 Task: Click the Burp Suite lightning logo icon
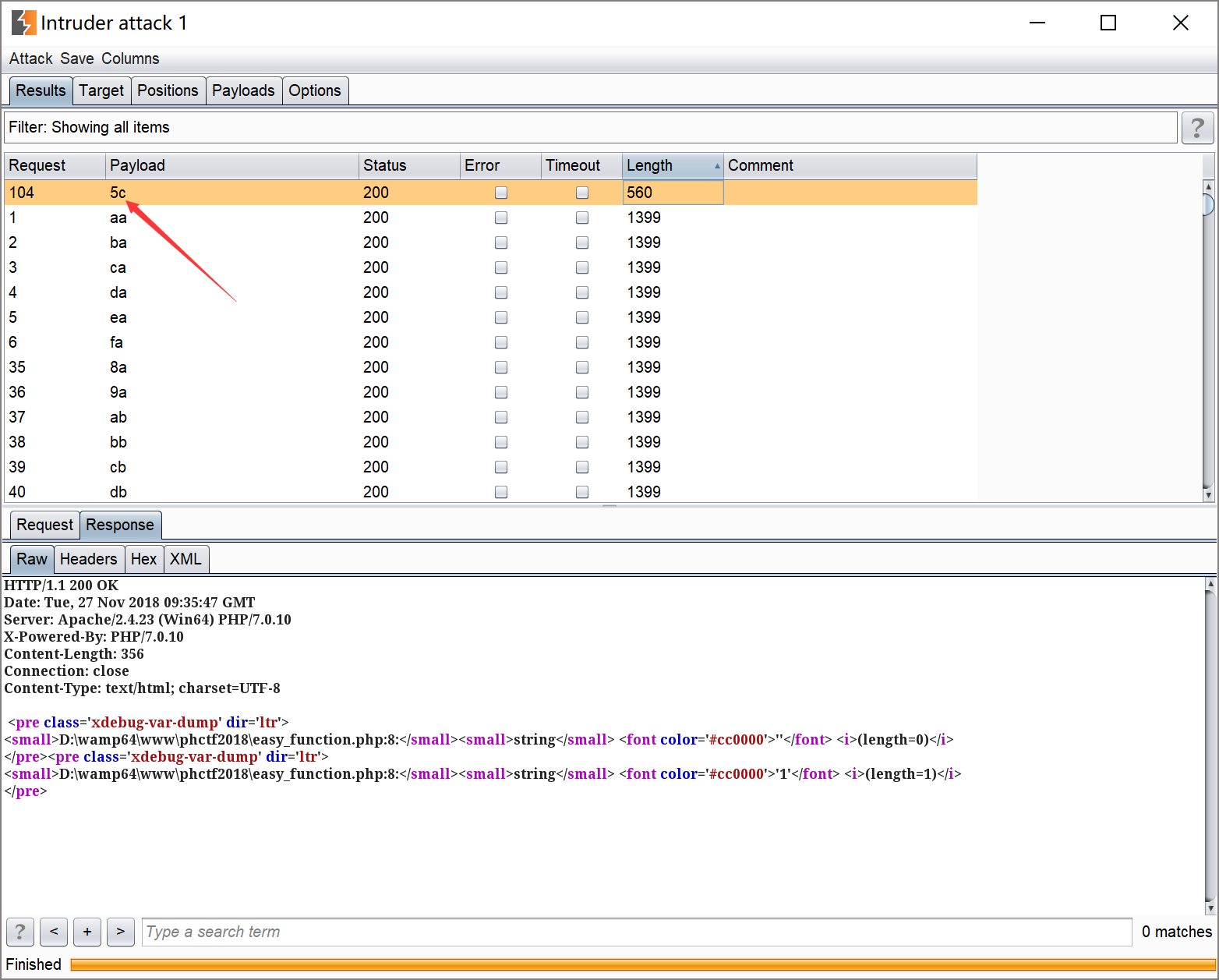point(23,23)
